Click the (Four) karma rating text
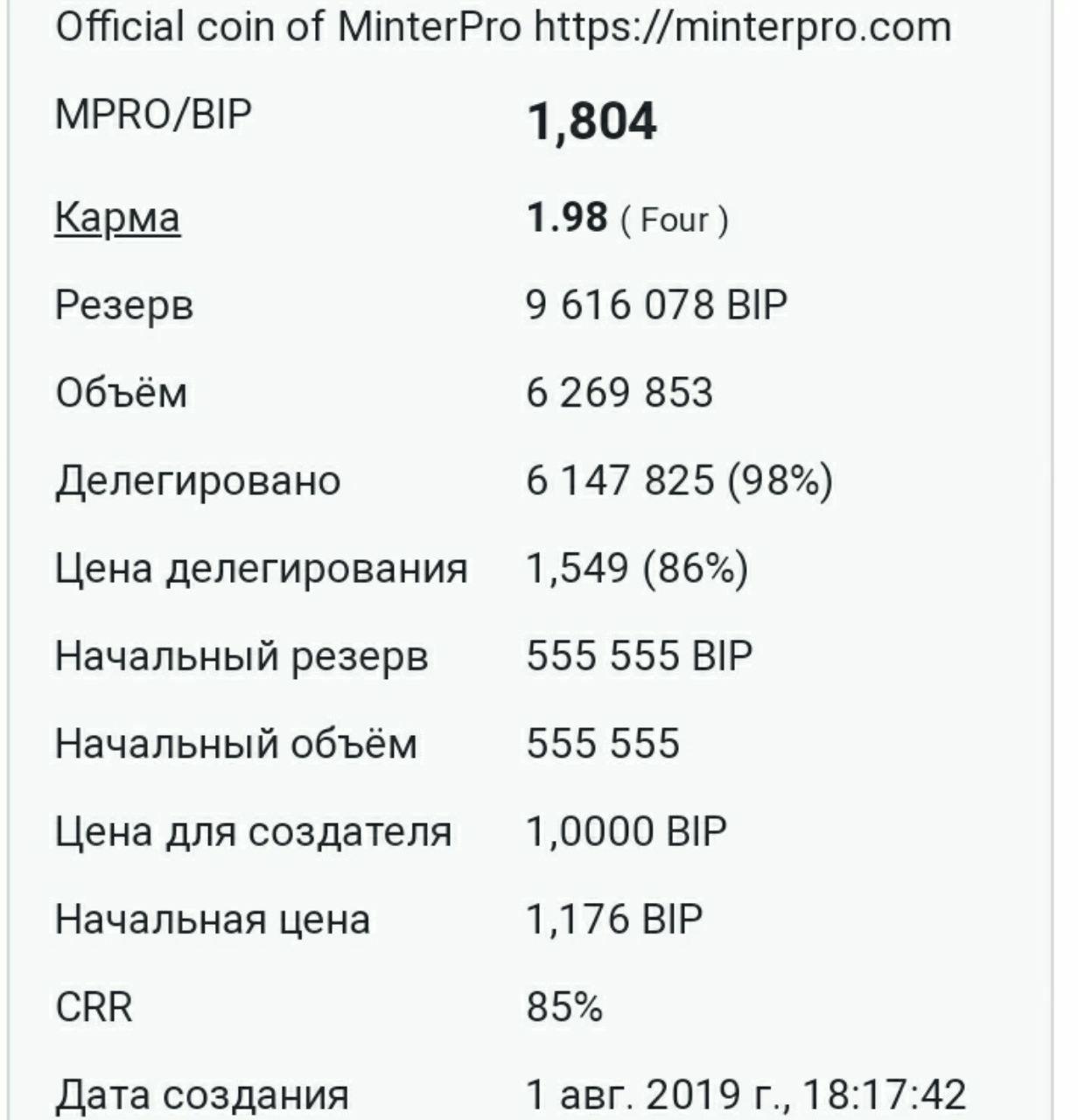The height and width of the screenshot is (1120, 1078). click(x=674, y=220)
